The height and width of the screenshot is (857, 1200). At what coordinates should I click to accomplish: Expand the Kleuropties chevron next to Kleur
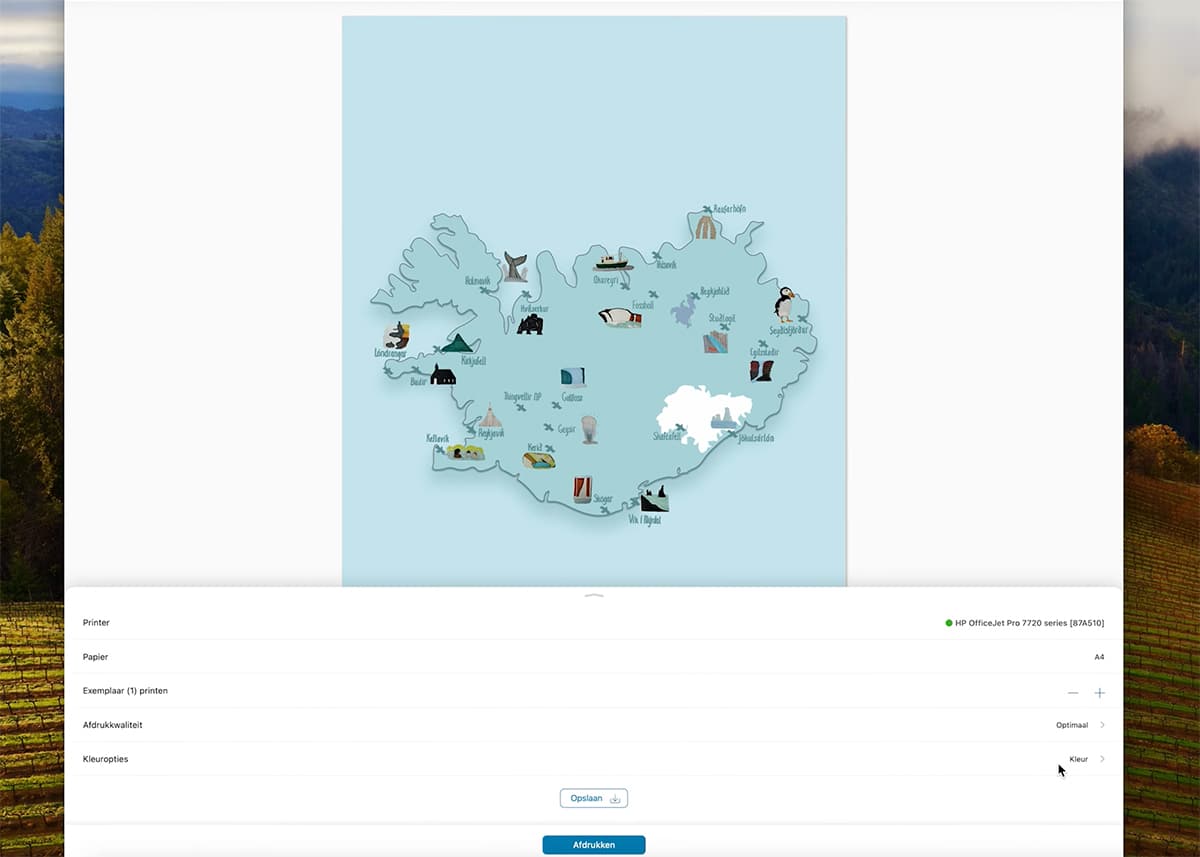pos(1102,759)
